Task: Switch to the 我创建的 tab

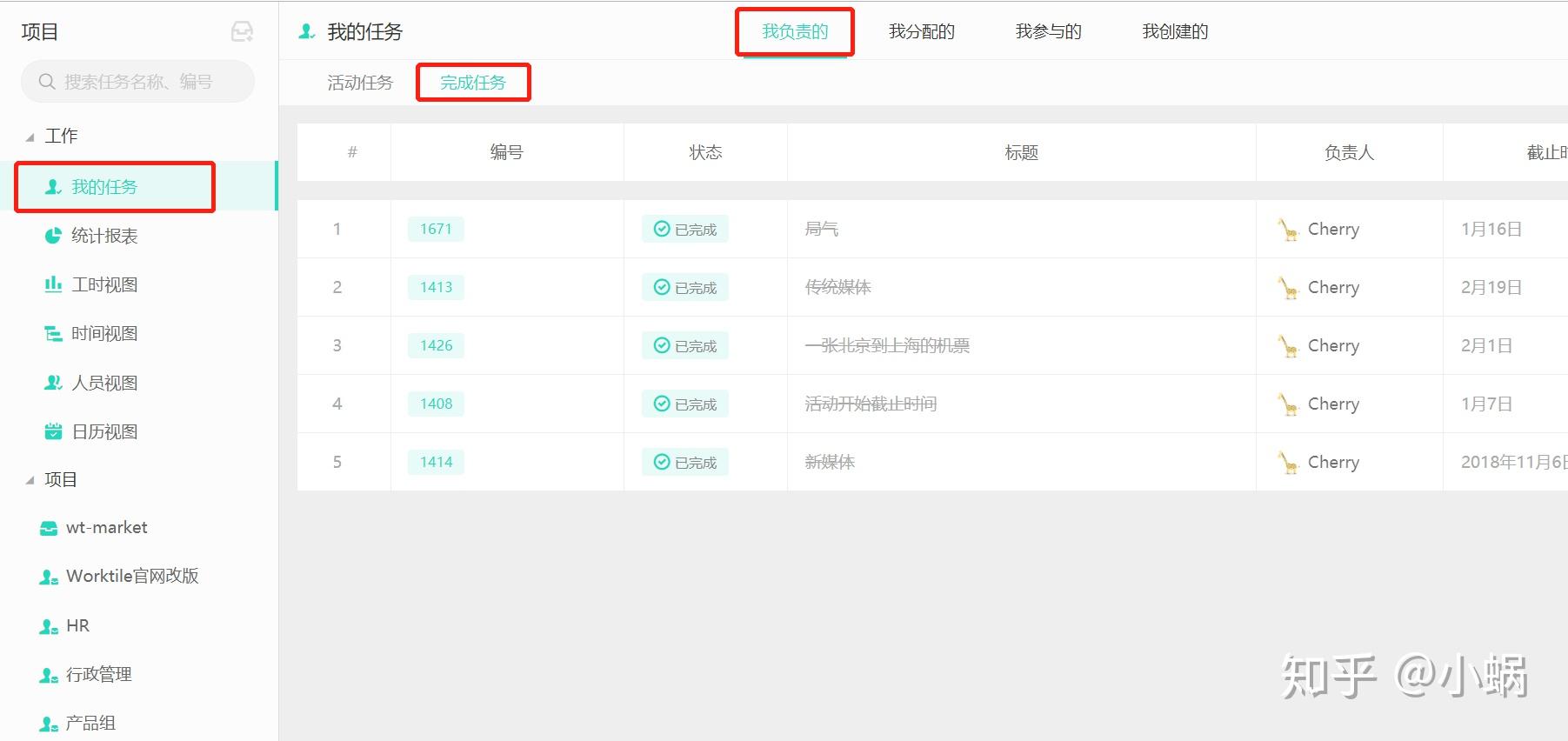Action: [x=1175, y=32]
